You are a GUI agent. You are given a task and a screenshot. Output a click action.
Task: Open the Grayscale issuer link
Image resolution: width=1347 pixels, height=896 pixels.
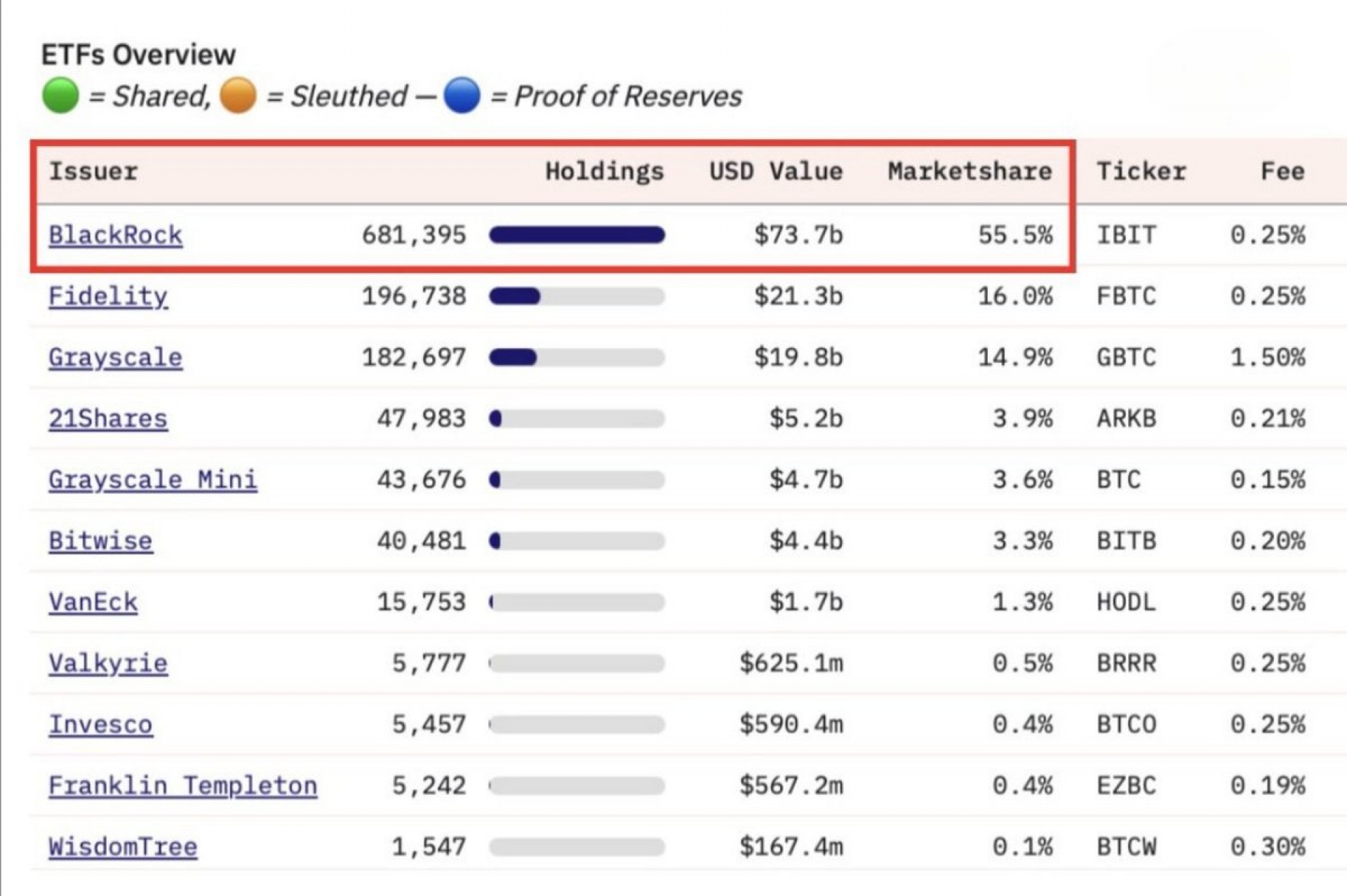tap(116, 358)
